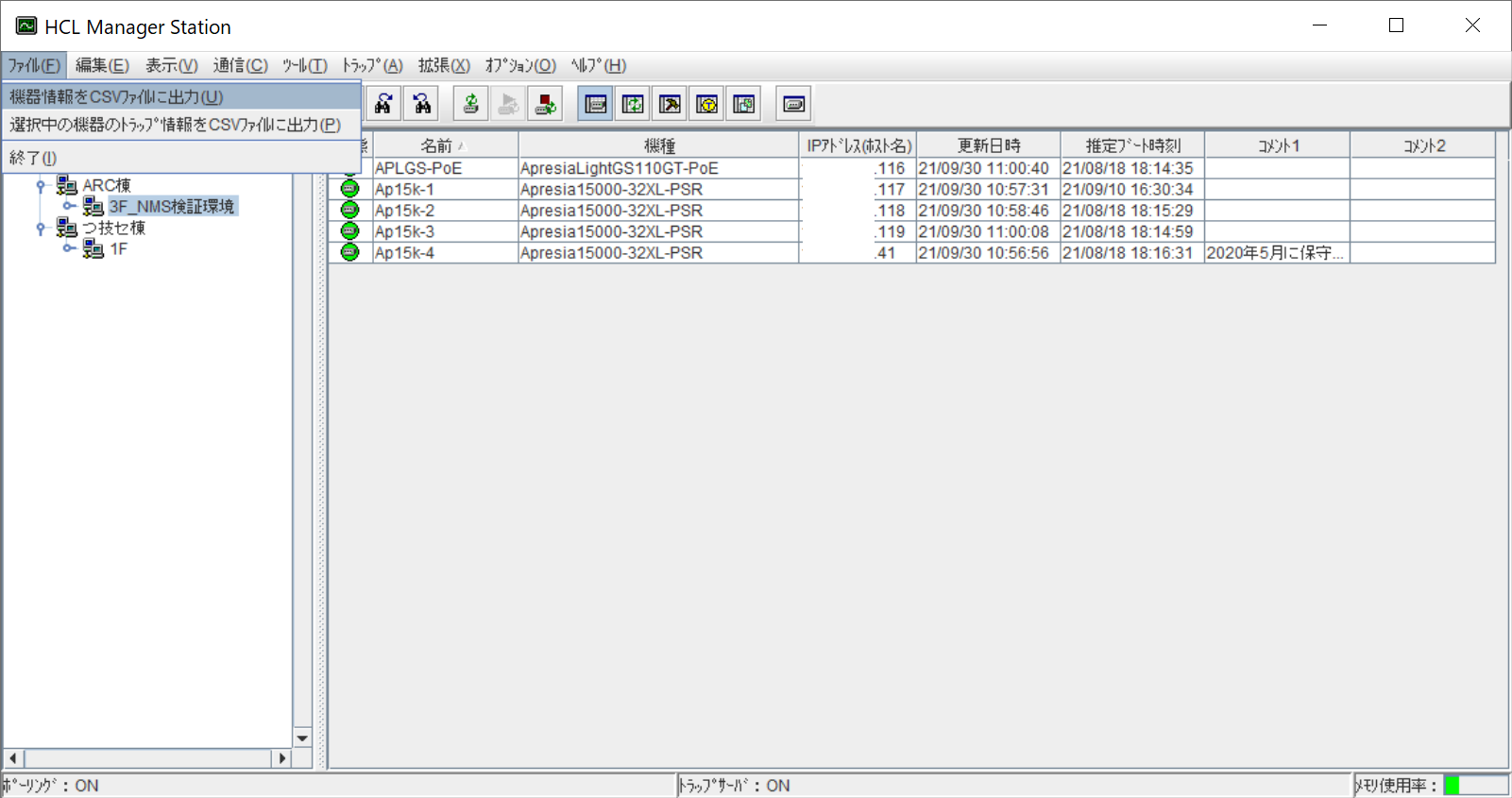Open the オプション(O) menu
1512x798 pixels.
pyautogui.click(x=520, y=65)
